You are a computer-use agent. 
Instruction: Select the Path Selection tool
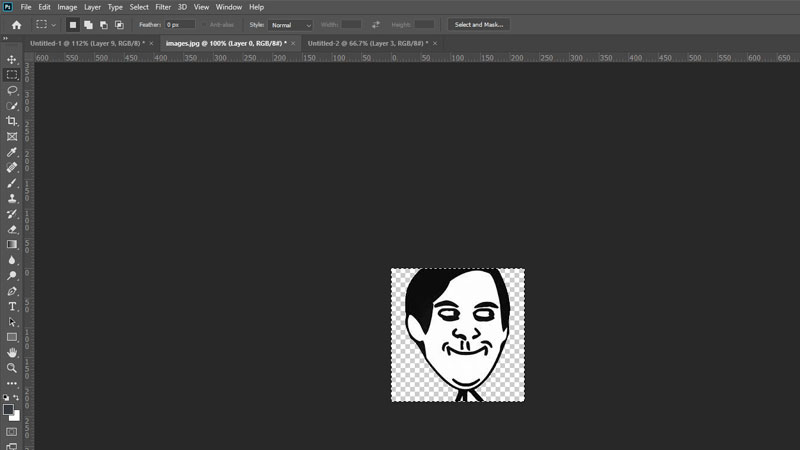click(12, 322)
